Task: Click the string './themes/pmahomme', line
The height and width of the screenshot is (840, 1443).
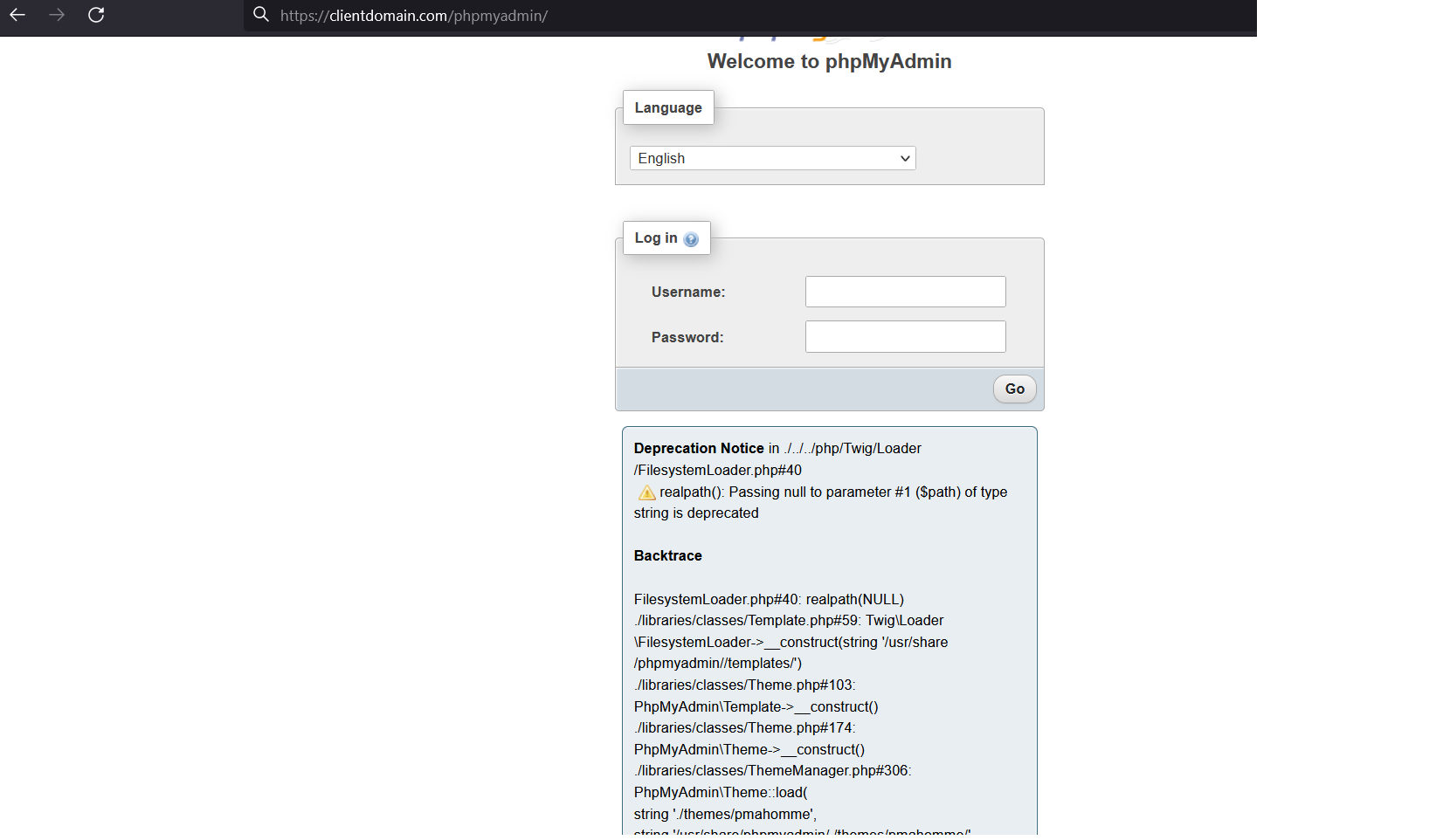Action: pos(725,814)
